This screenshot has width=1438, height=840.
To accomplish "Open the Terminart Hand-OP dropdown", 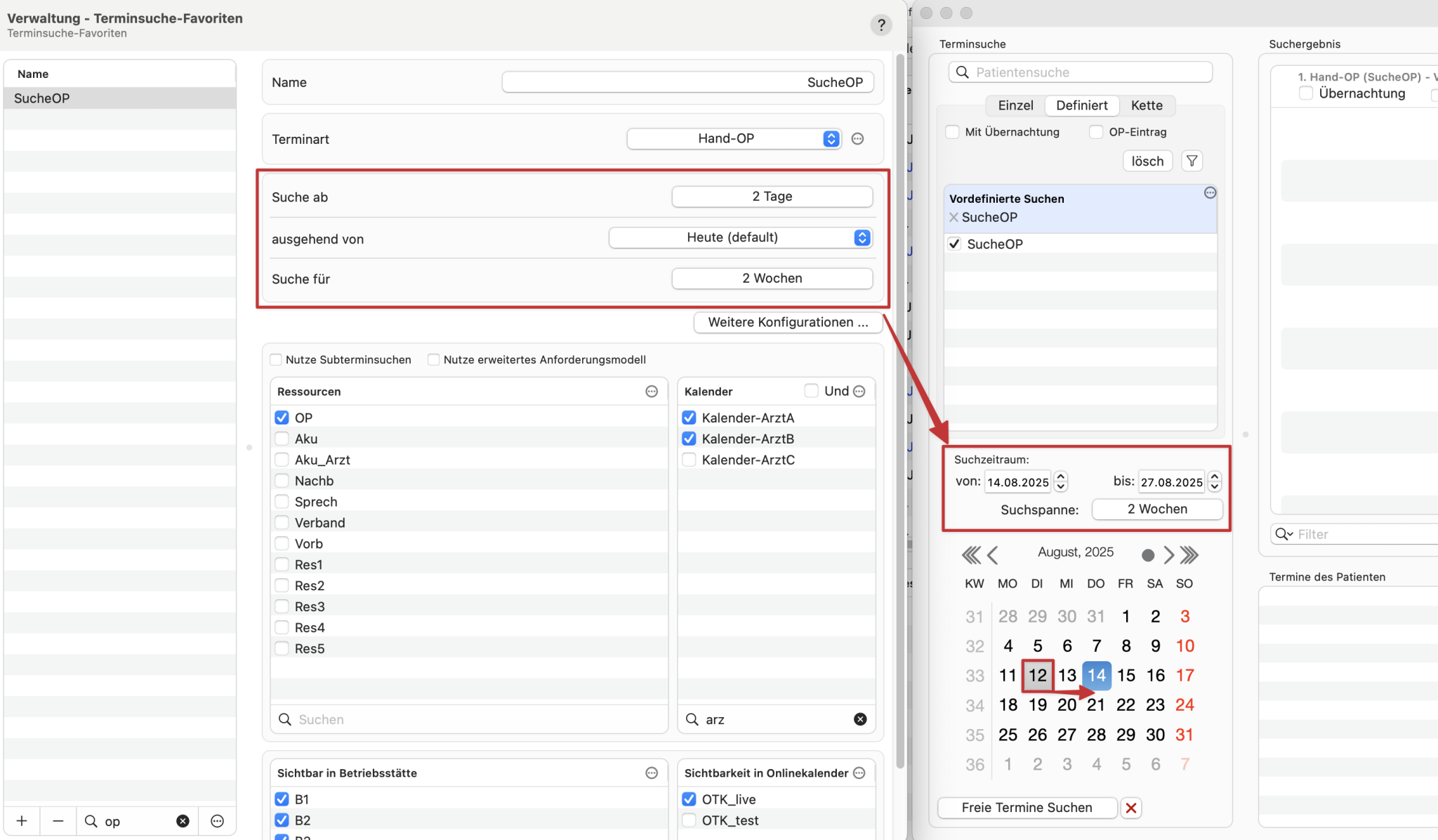I will (734, 139).
